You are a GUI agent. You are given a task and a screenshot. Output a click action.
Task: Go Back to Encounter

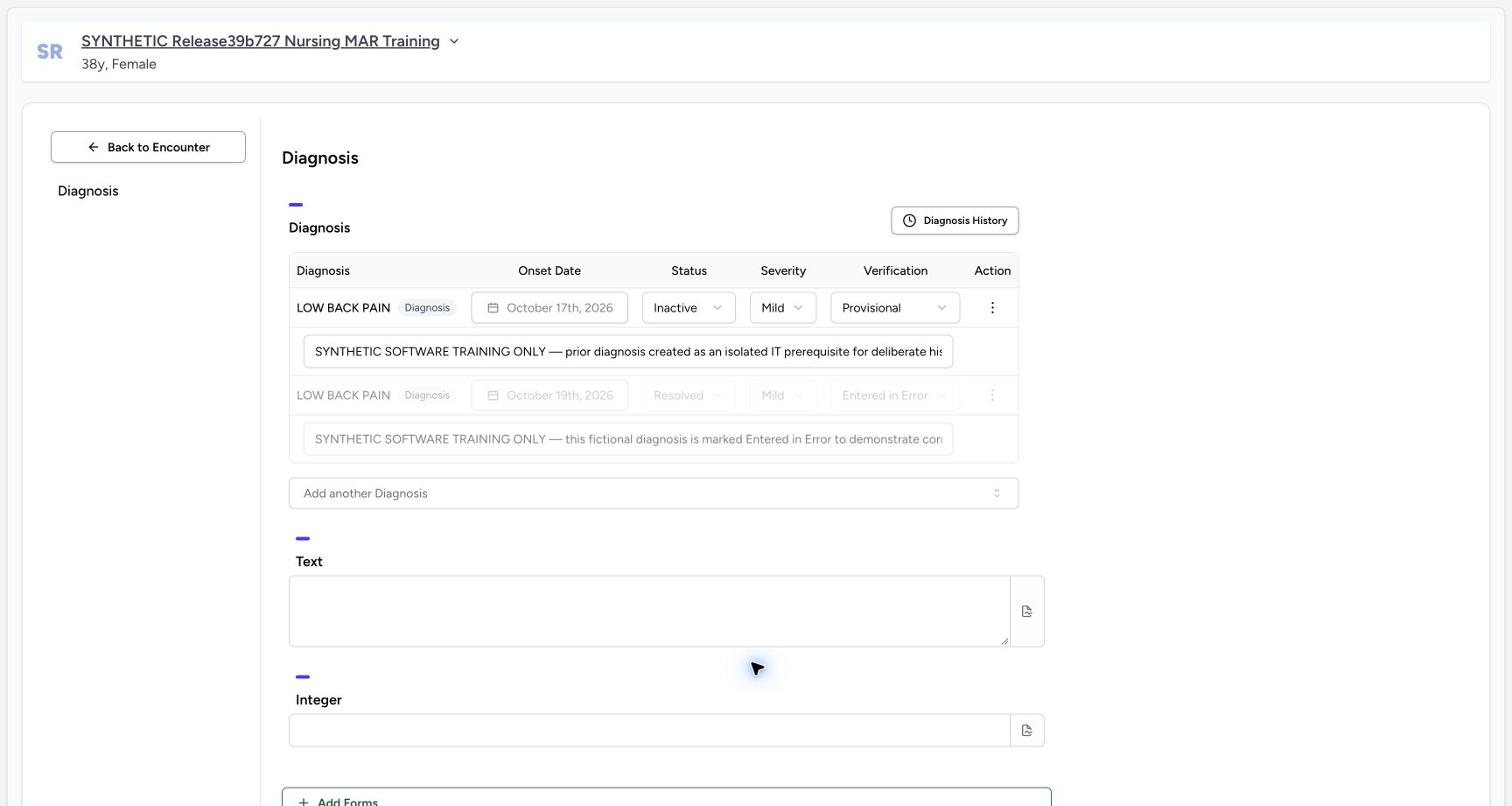(148, 147)
